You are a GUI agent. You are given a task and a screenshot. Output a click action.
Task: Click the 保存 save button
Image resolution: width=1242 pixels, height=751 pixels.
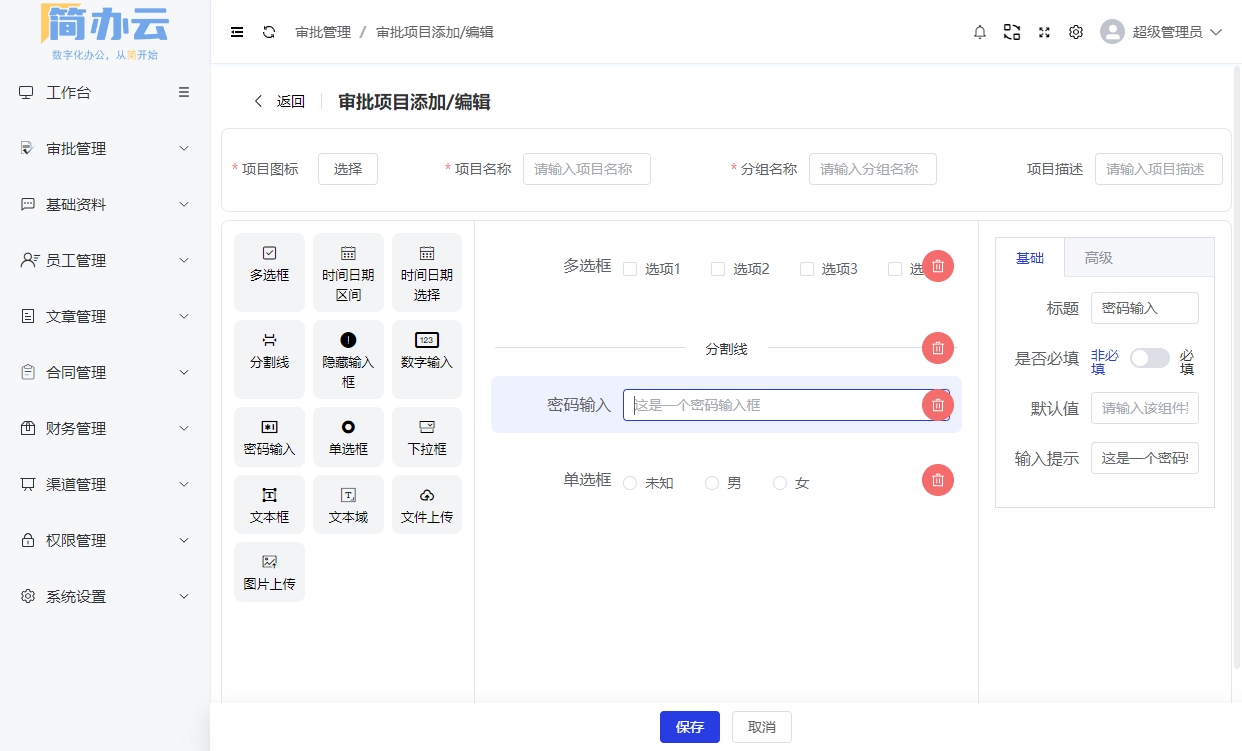[689, 727]
